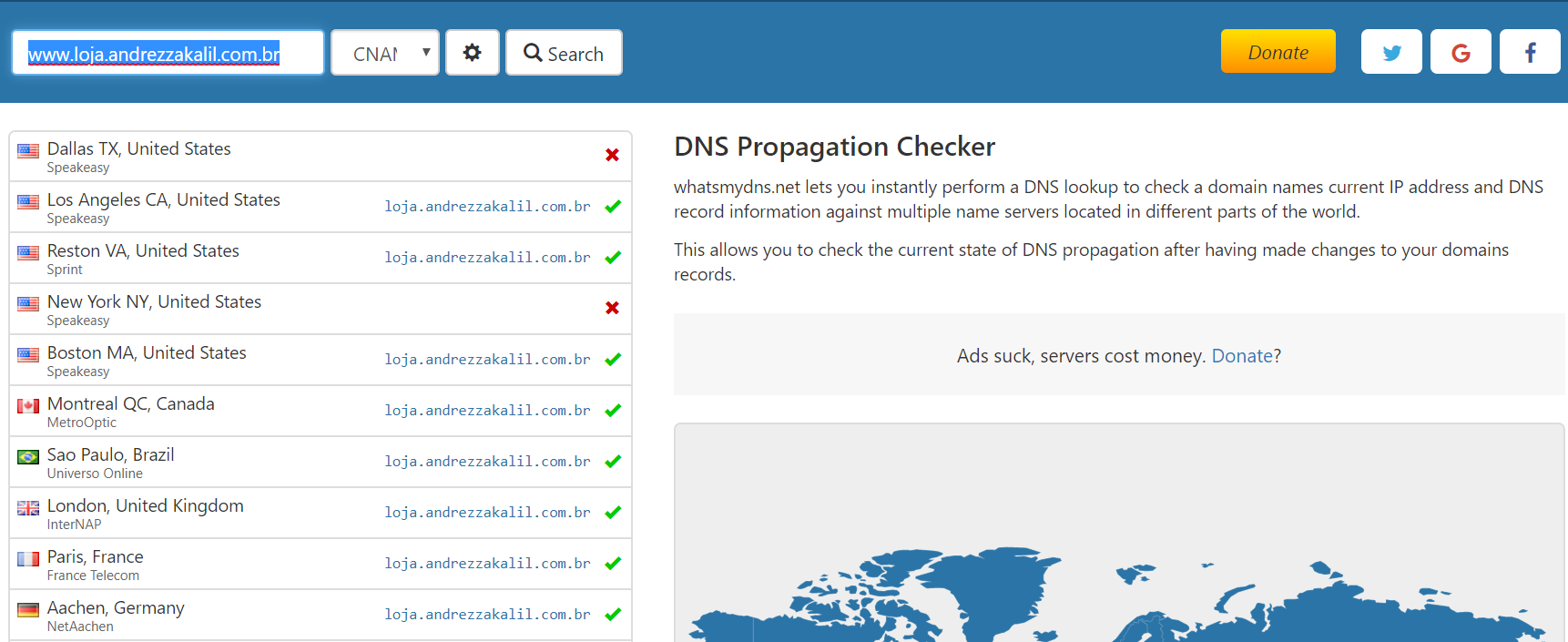Screen dimensions: 1568x642
Task: Select the 'London, United Kingdom' server name
Action: (146, 505)
